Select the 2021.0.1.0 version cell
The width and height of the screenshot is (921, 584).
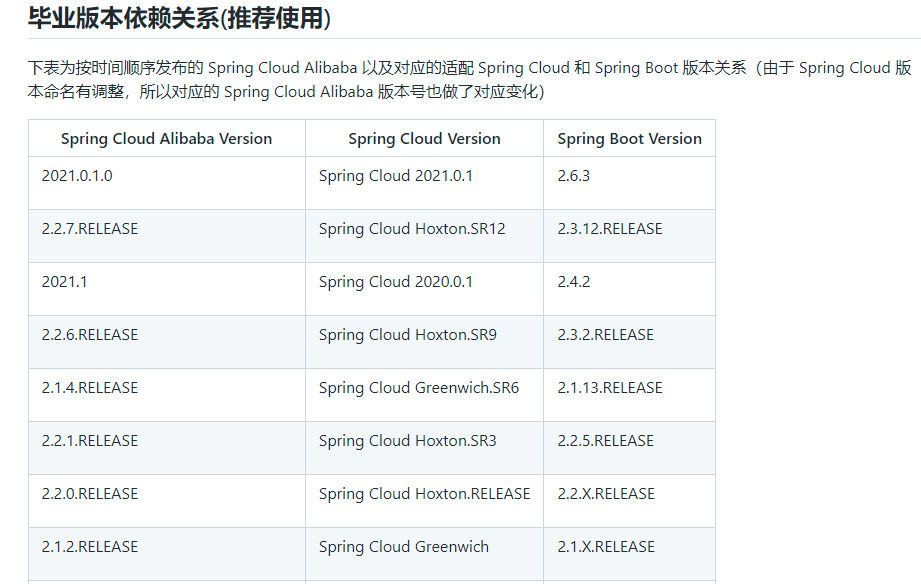click(77, 176)
